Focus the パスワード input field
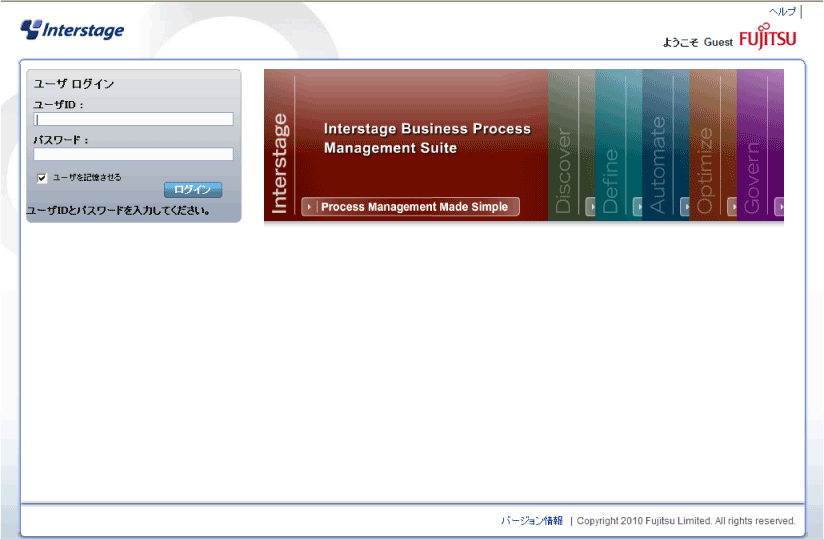 pyautogui.click(x=133, y=154)
